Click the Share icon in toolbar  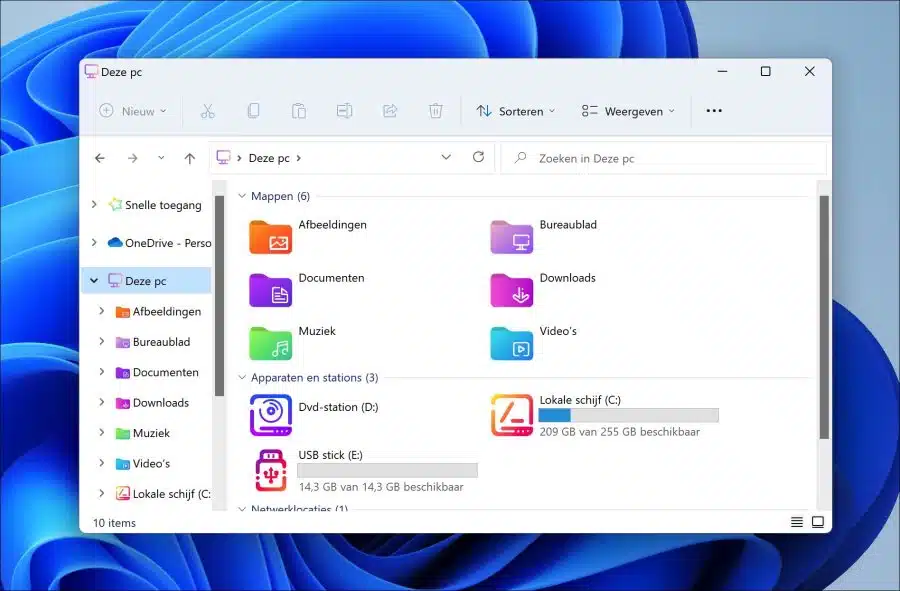pos(390,111)
